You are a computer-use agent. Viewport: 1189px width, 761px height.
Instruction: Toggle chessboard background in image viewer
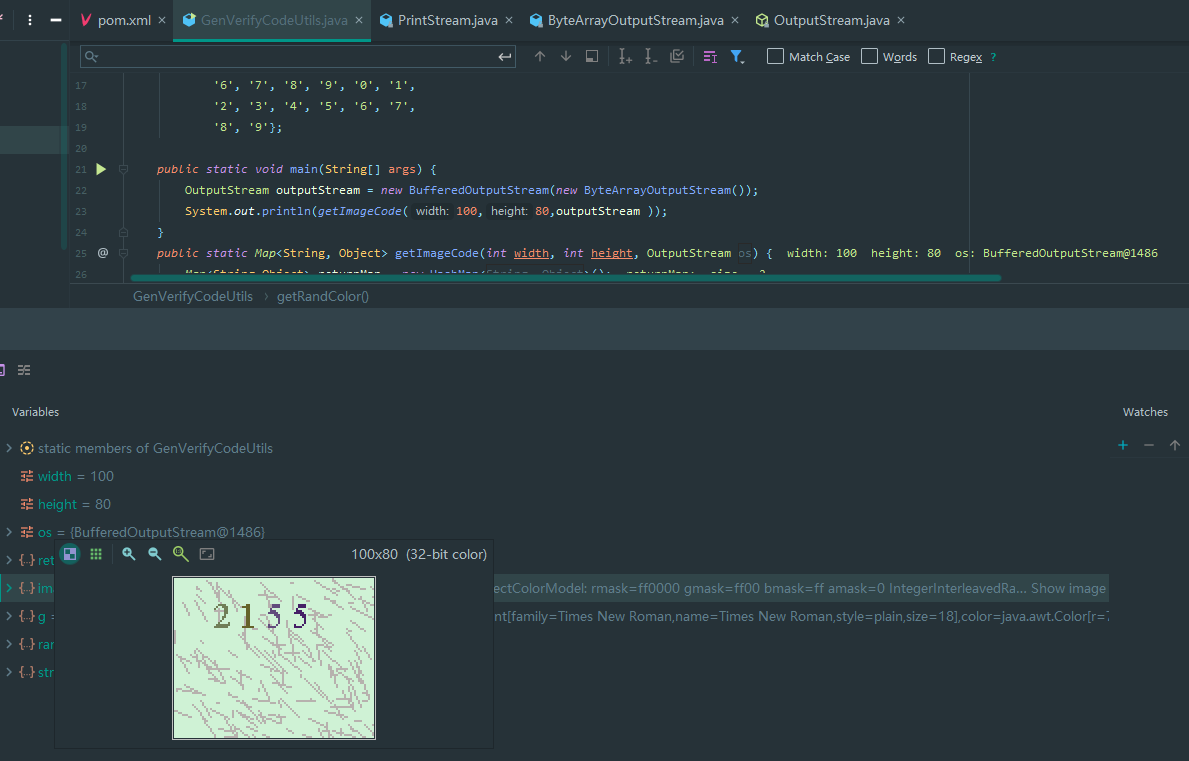pyautogui.click(x=70, y=554)
